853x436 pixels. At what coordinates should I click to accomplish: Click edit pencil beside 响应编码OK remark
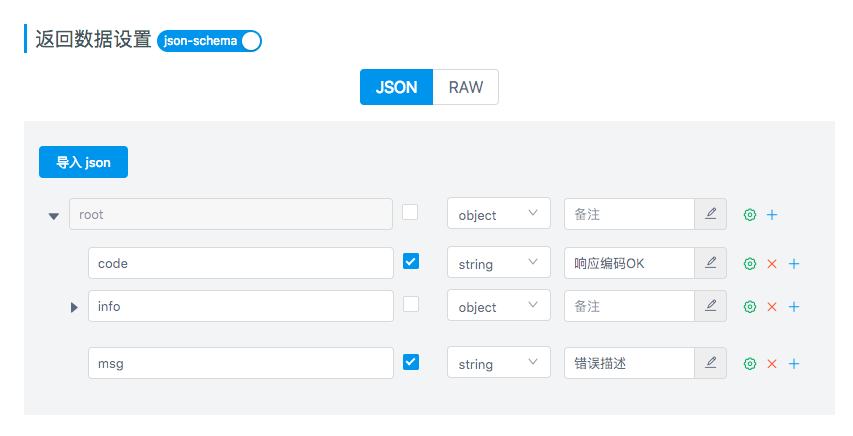point(711,263)
